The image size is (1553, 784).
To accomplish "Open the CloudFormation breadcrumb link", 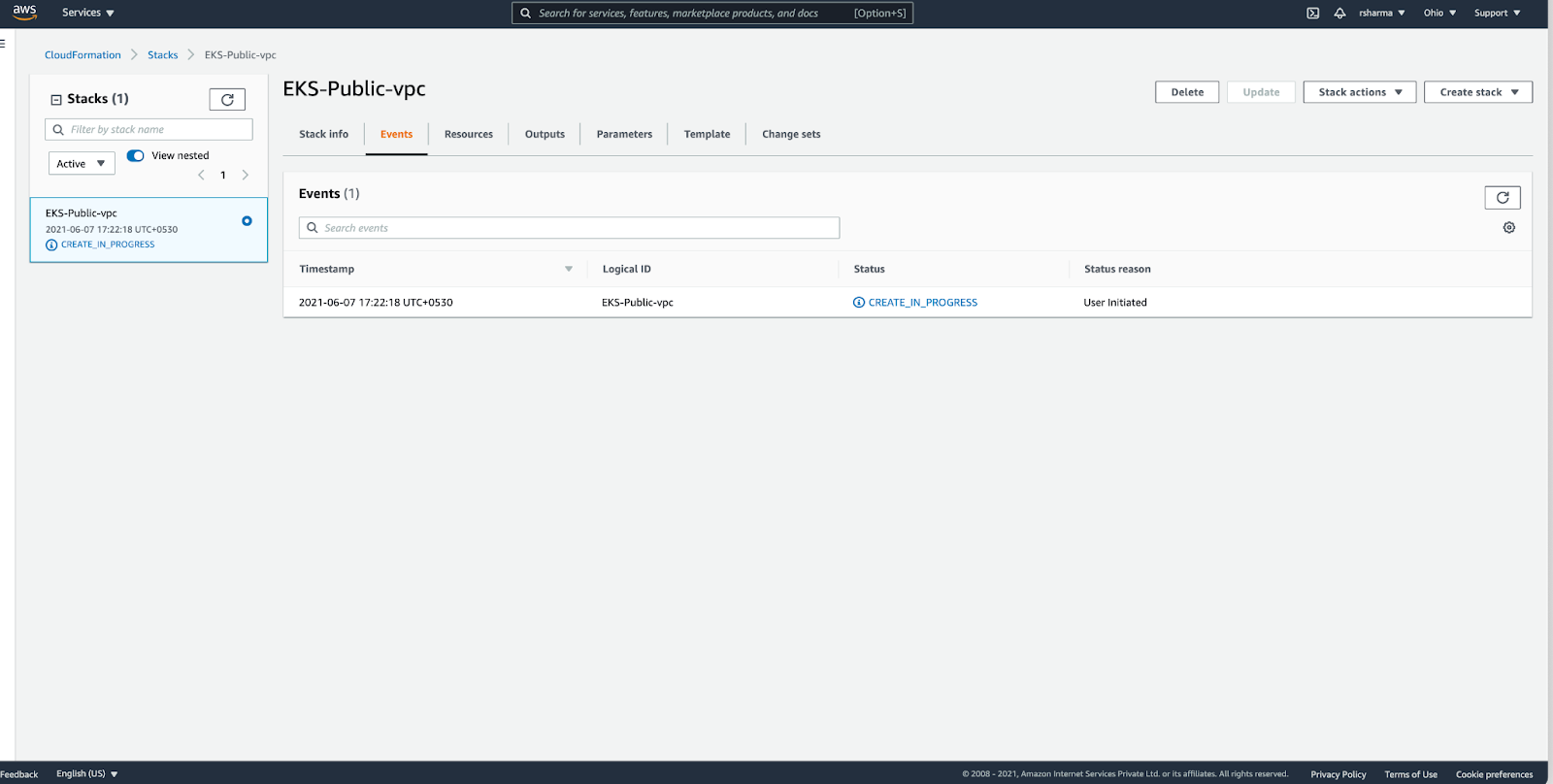I will (83, 55).
